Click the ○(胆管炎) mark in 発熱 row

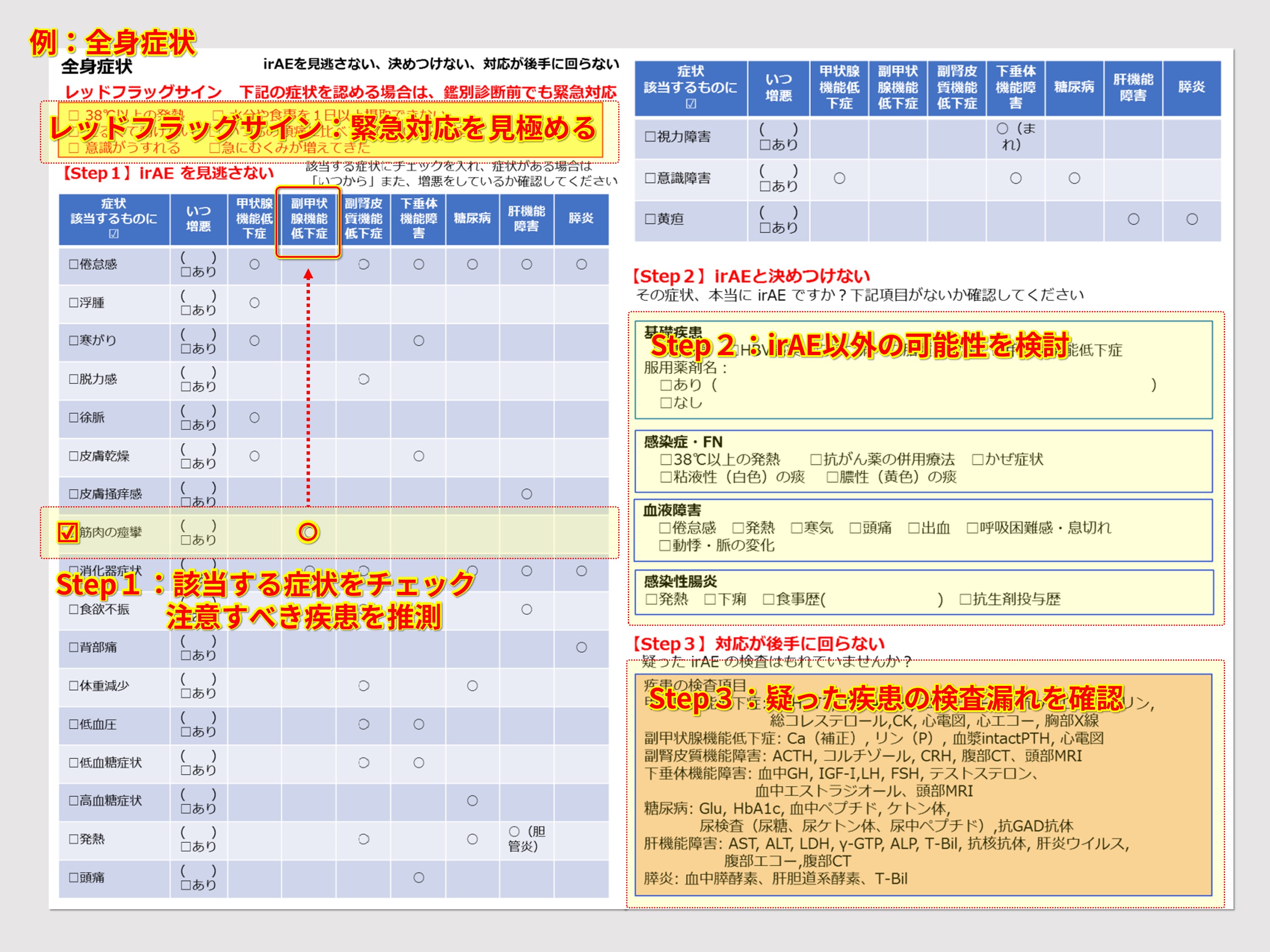[525, 838]
